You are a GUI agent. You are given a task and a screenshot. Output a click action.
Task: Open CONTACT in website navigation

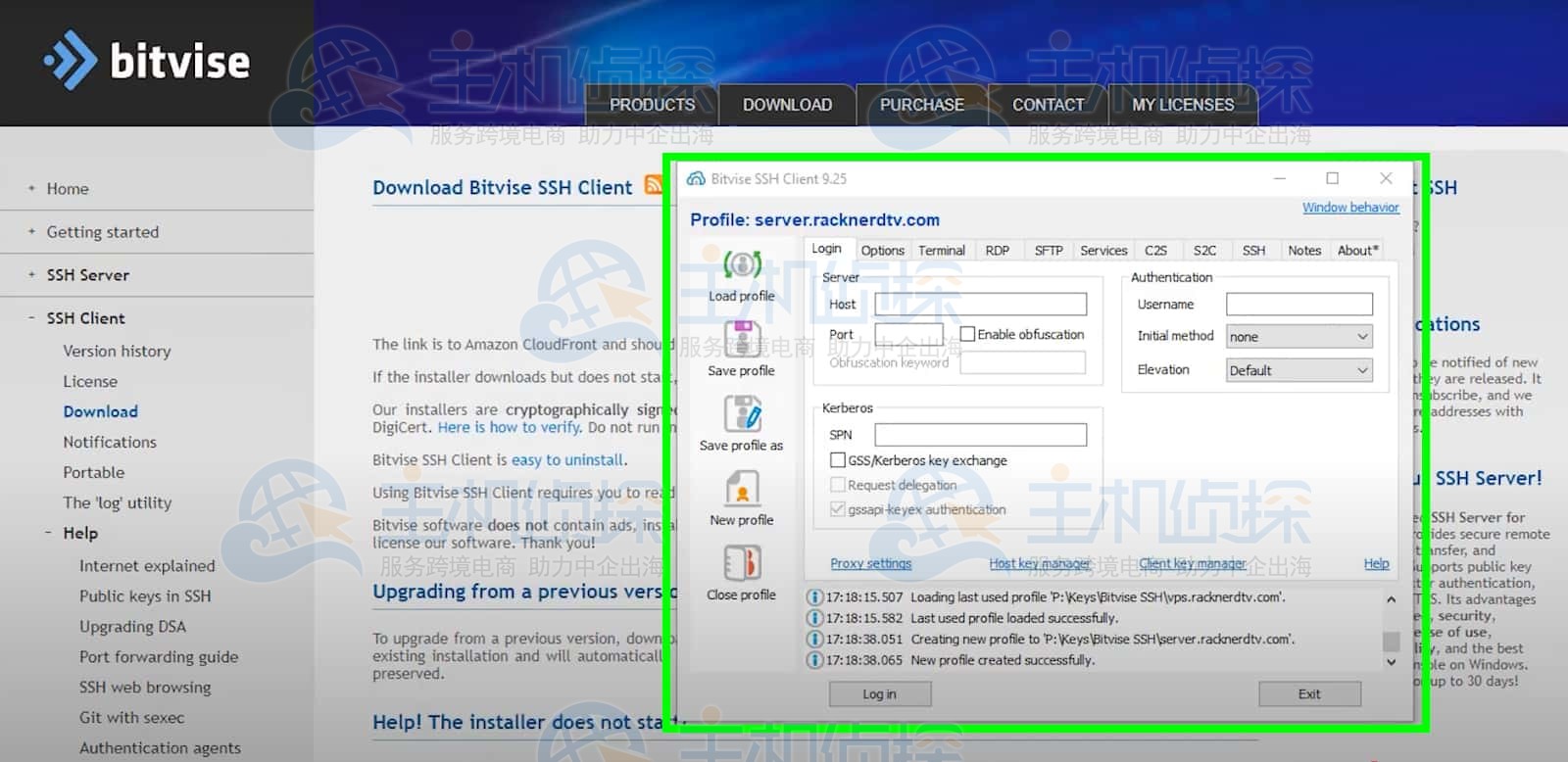[1048, 105]
